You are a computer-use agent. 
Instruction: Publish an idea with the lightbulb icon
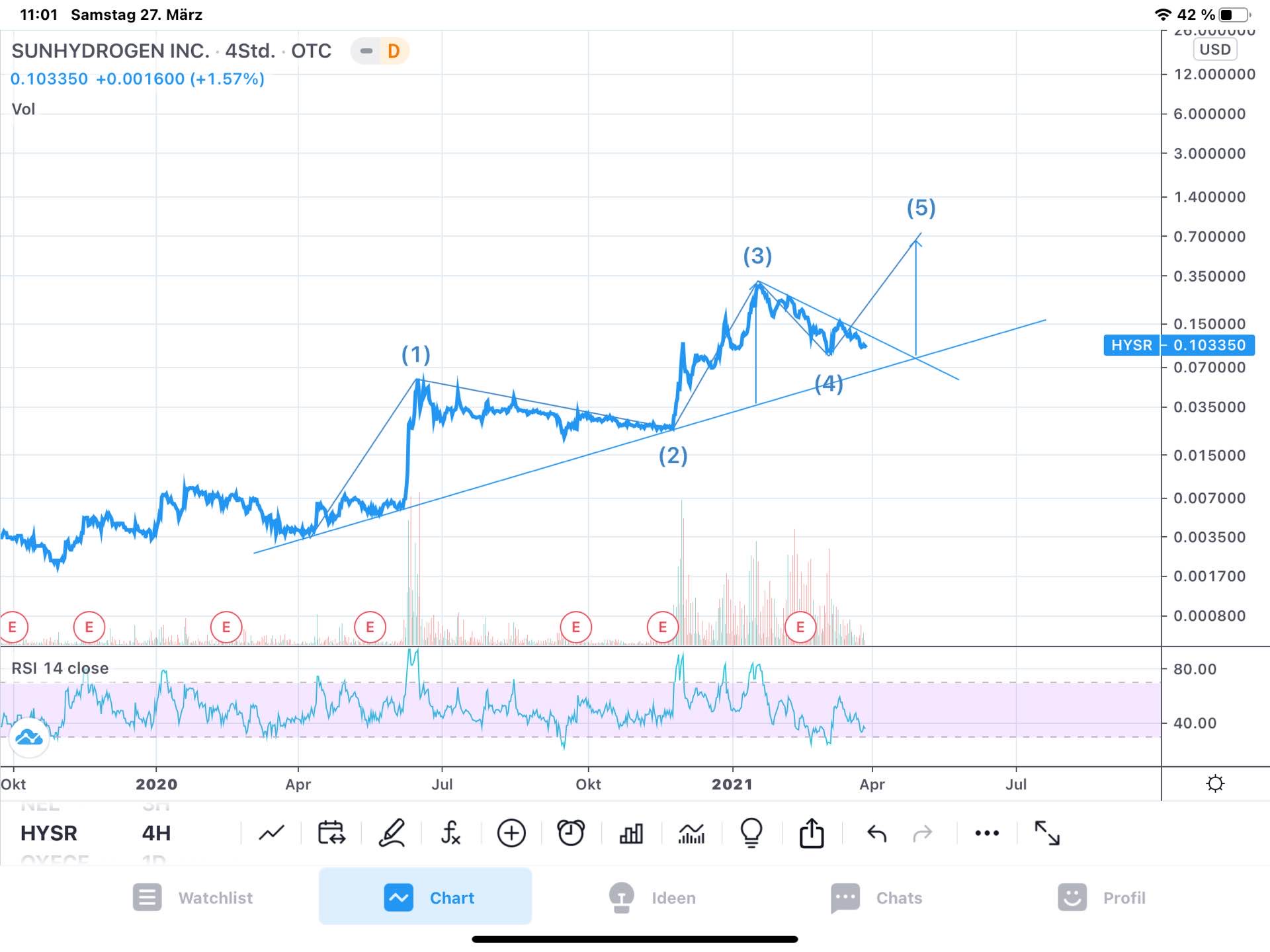(x=751, y=833)
